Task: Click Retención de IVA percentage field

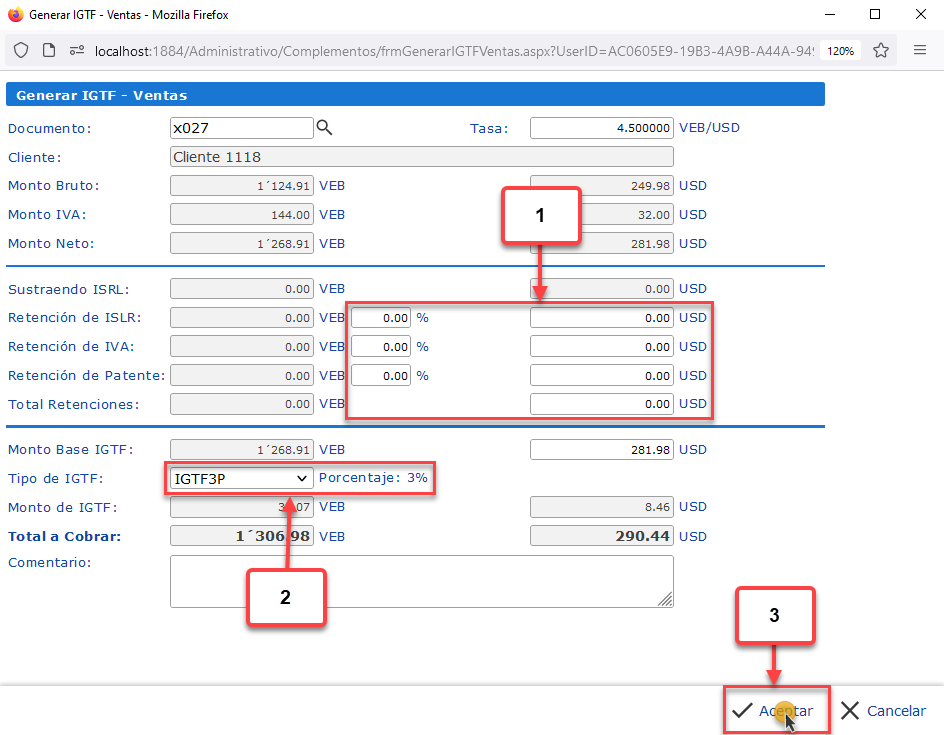Action: click(381, 347)
